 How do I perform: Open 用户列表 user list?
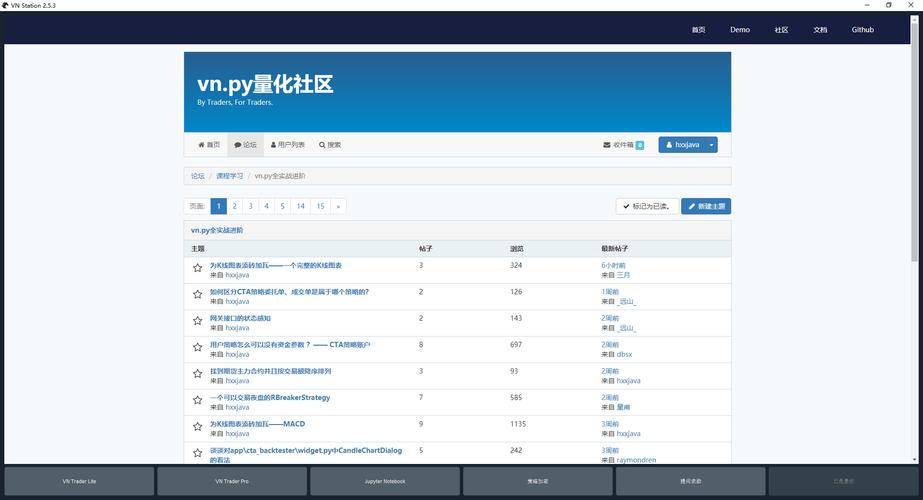pyautogui.click(x=288, y=145)
